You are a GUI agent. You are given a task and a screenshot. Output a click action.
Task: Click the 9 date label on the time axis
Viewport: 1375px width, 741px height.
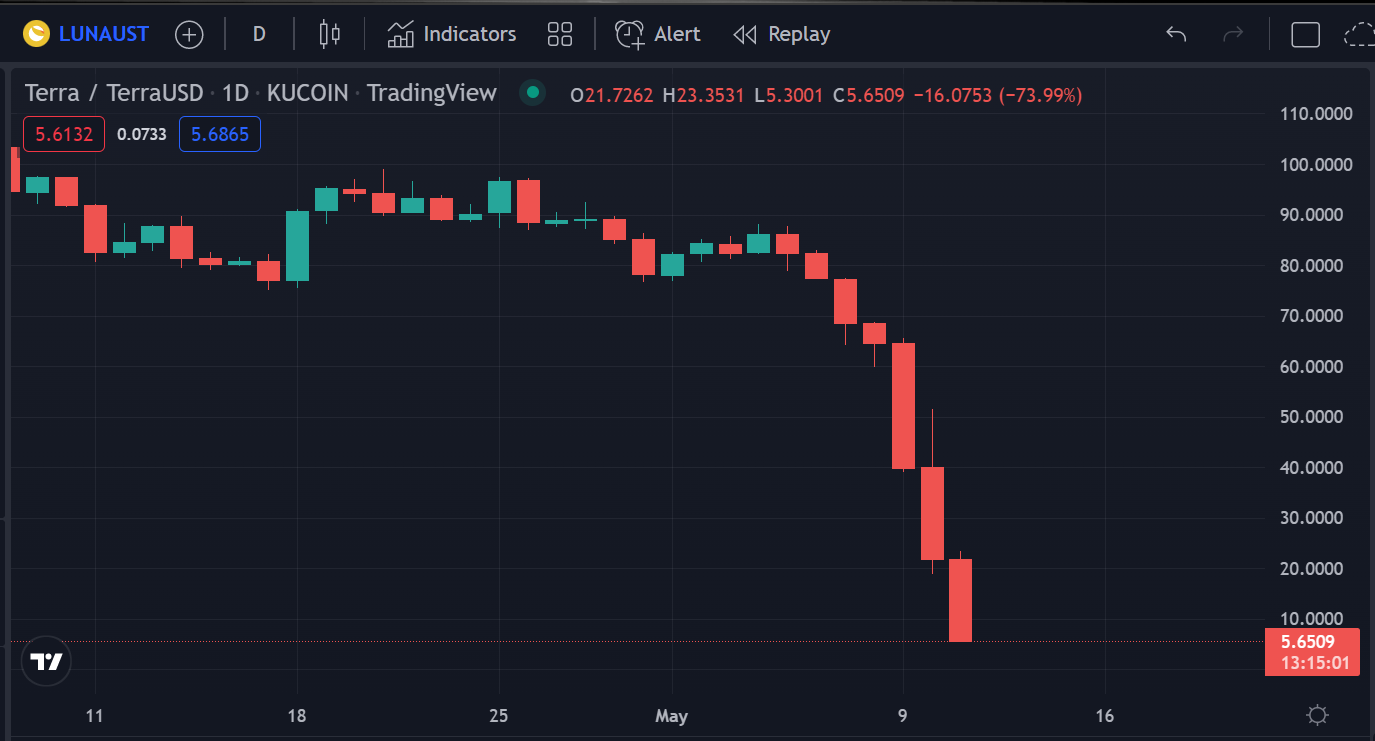[903, 716]
